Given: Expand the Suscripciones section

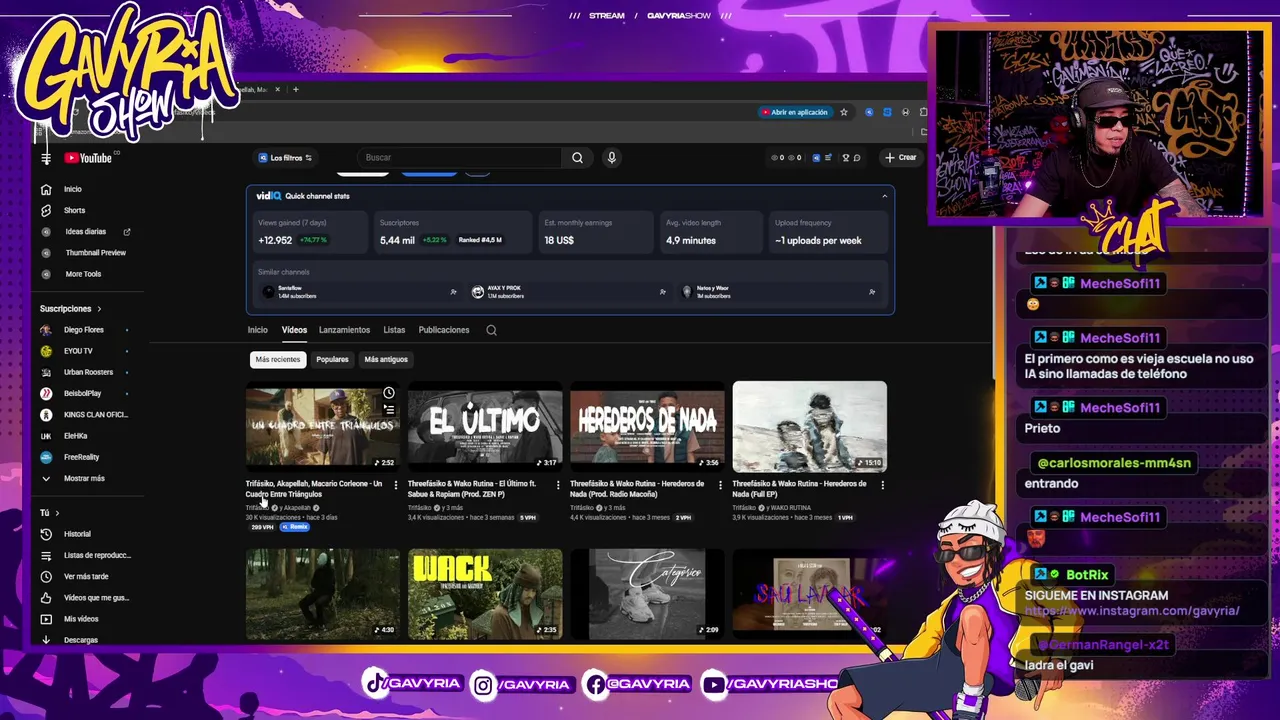Looking at the screenshot, I should [x=70, y=309].
